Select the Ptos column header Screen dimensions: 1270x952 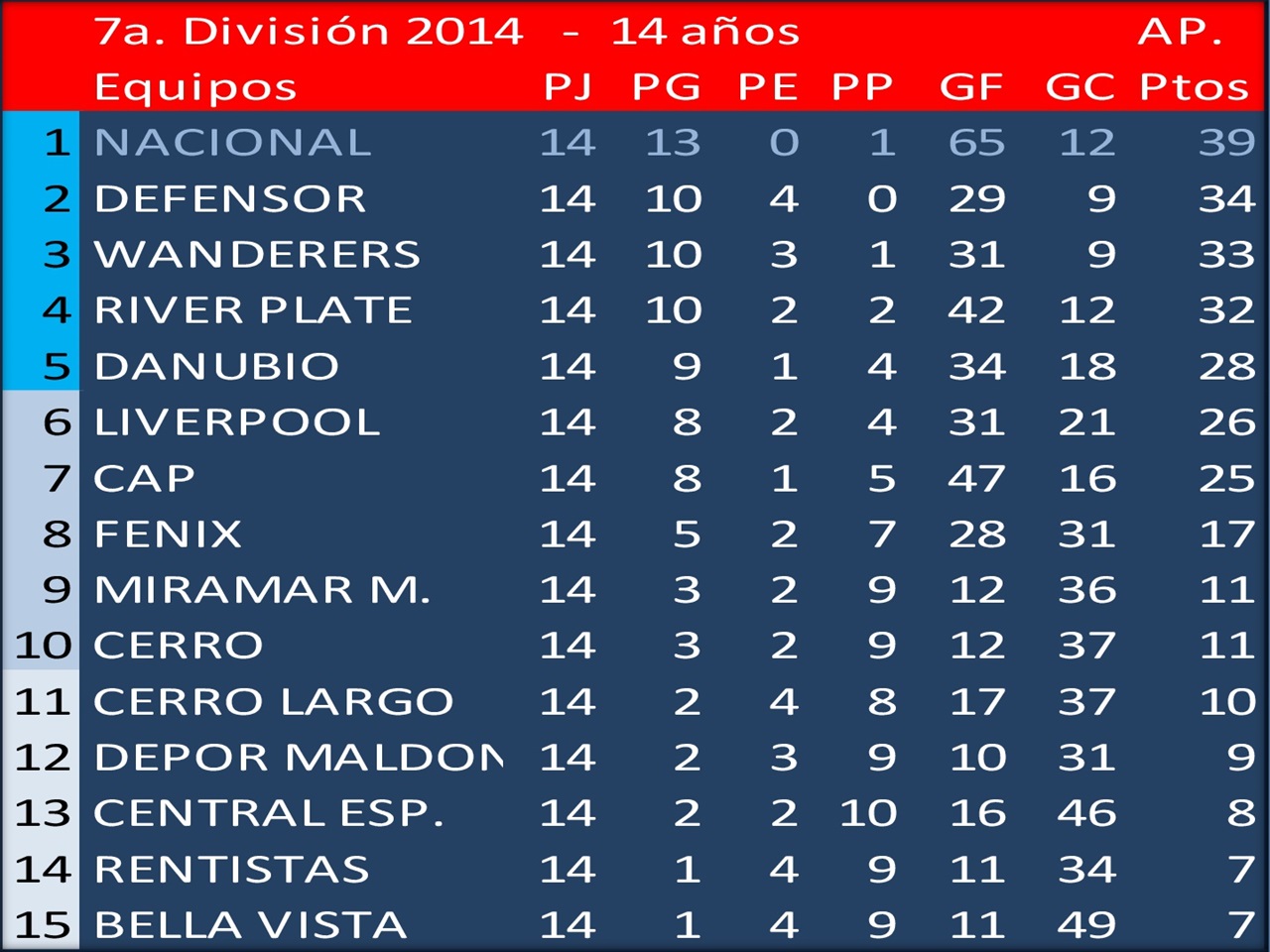[x=1194, y=87]
